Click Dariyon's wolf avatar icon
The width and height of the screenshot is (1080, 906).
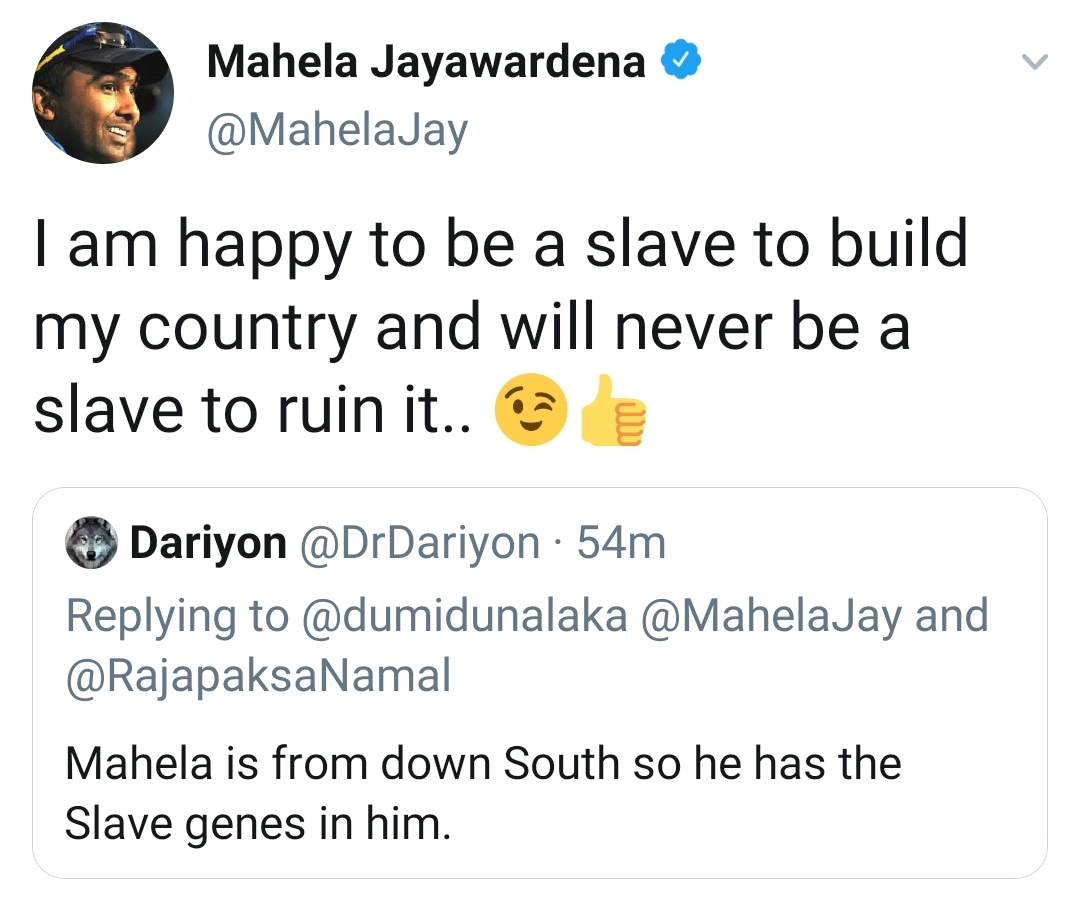tap(91, 543)
